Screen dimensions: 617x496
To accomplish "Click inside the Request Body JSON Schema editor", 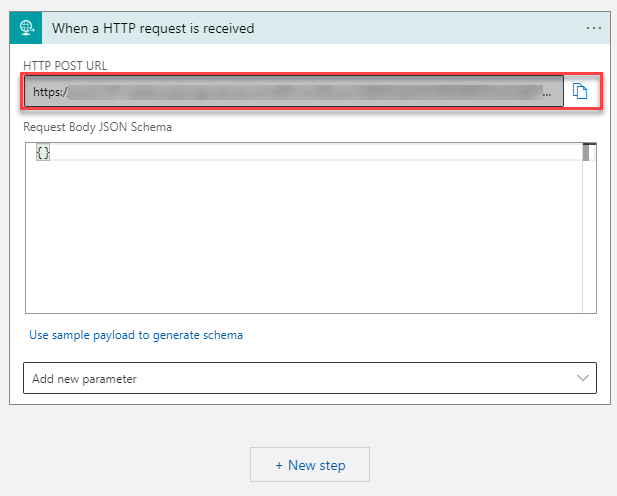I will pyautogui.click(x=300, y=230).
